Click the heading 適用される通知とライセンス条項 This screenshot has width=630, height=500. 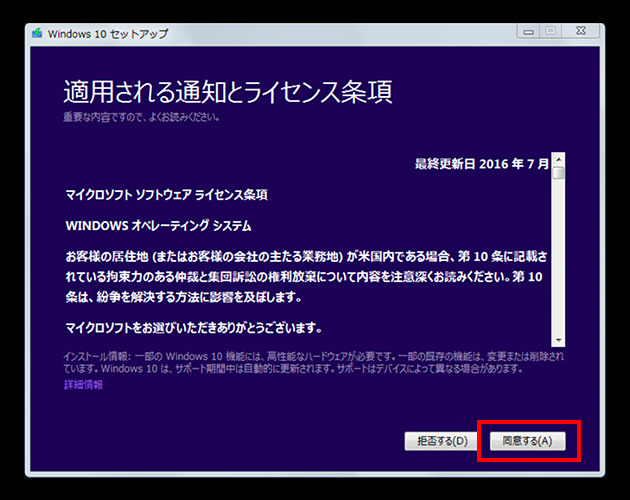click(x=228, y=92)
